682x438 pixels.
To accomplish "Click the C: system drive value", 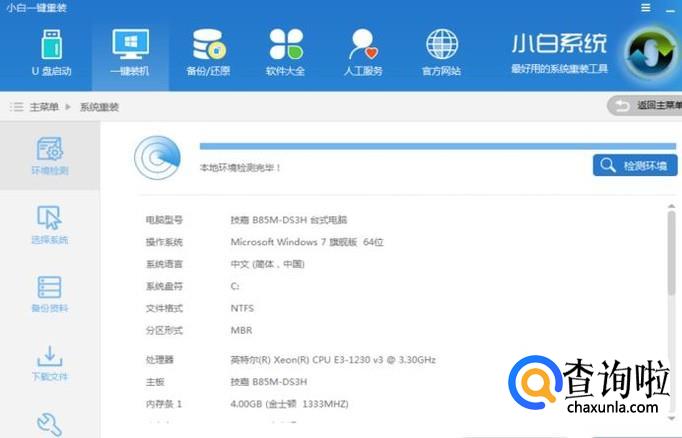I will coord(235,286).
